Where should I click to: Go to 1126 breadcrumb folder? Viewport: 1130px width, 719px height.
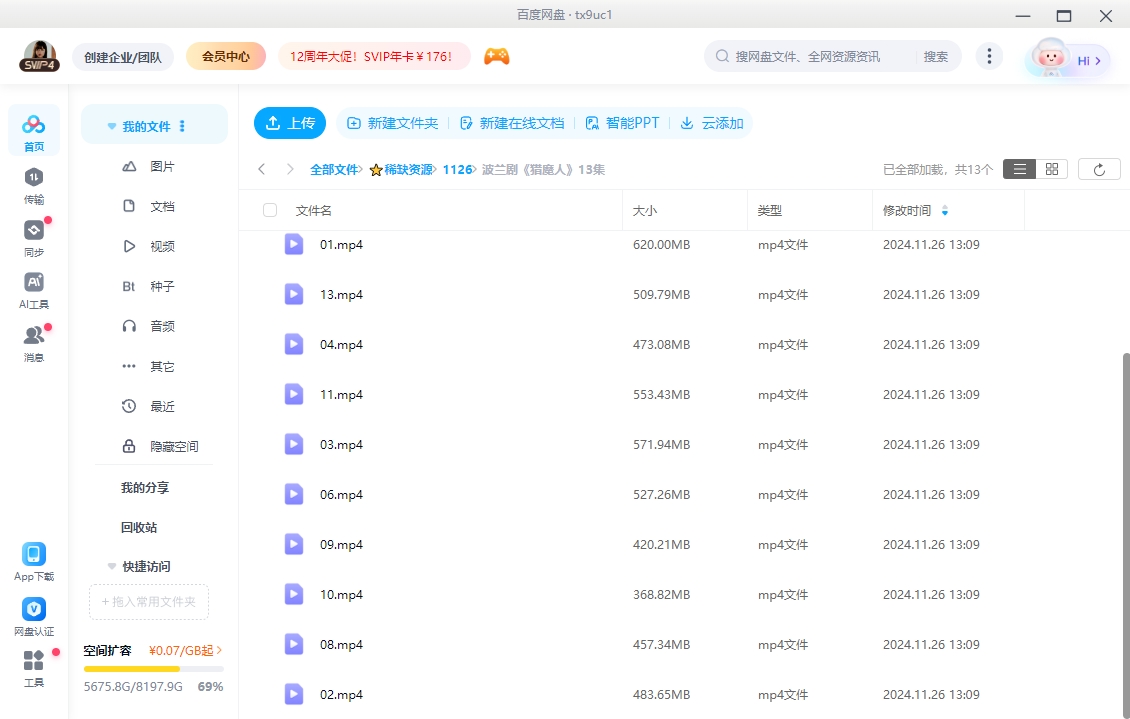coord(457,169)
